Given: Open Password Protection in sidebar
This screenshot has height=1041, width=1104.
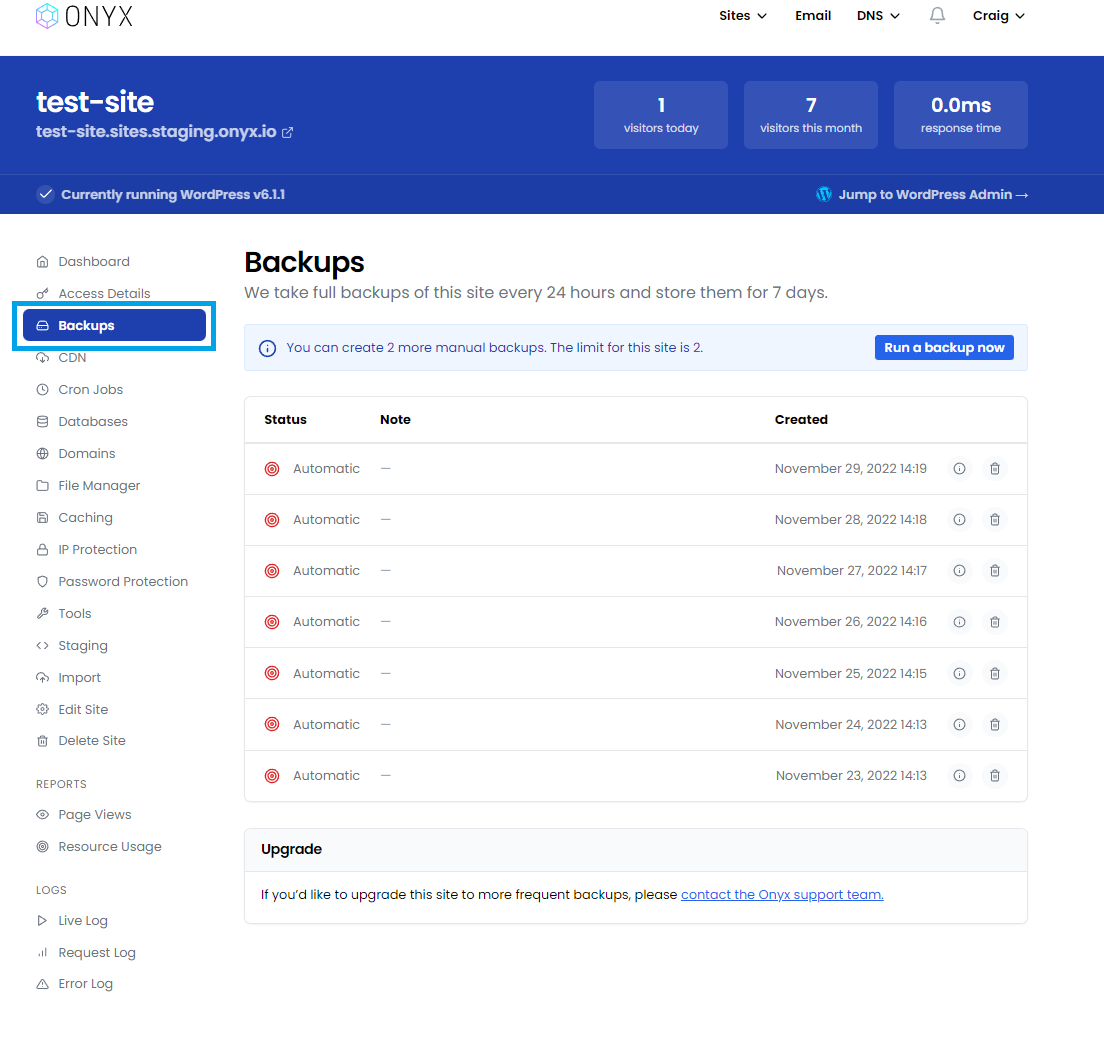Looking at the screenshot, I should click(x=114, y=581).
